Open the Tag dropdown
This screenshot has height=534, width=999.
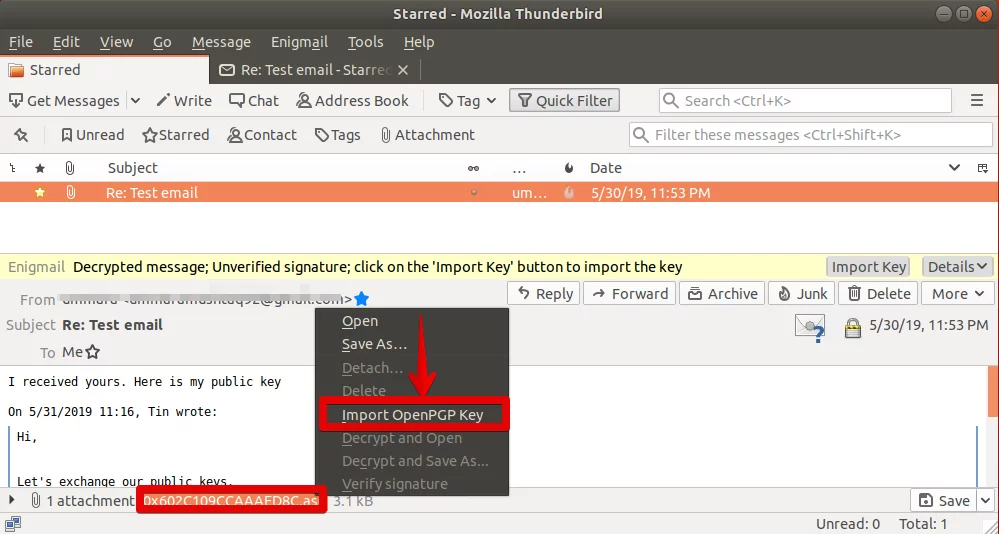tap(468, 101)
